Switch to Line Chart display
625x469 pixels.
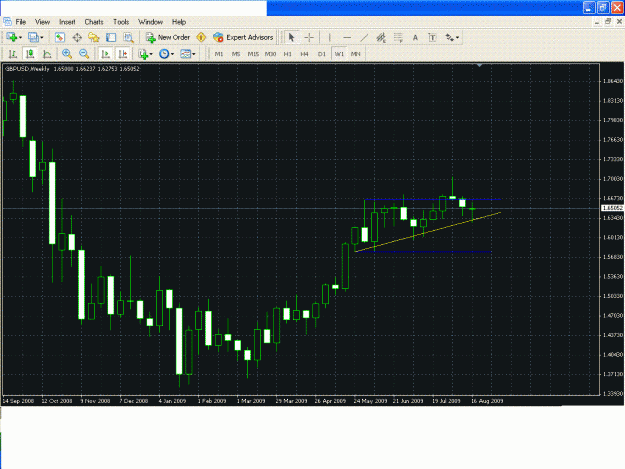coord(47,54)
